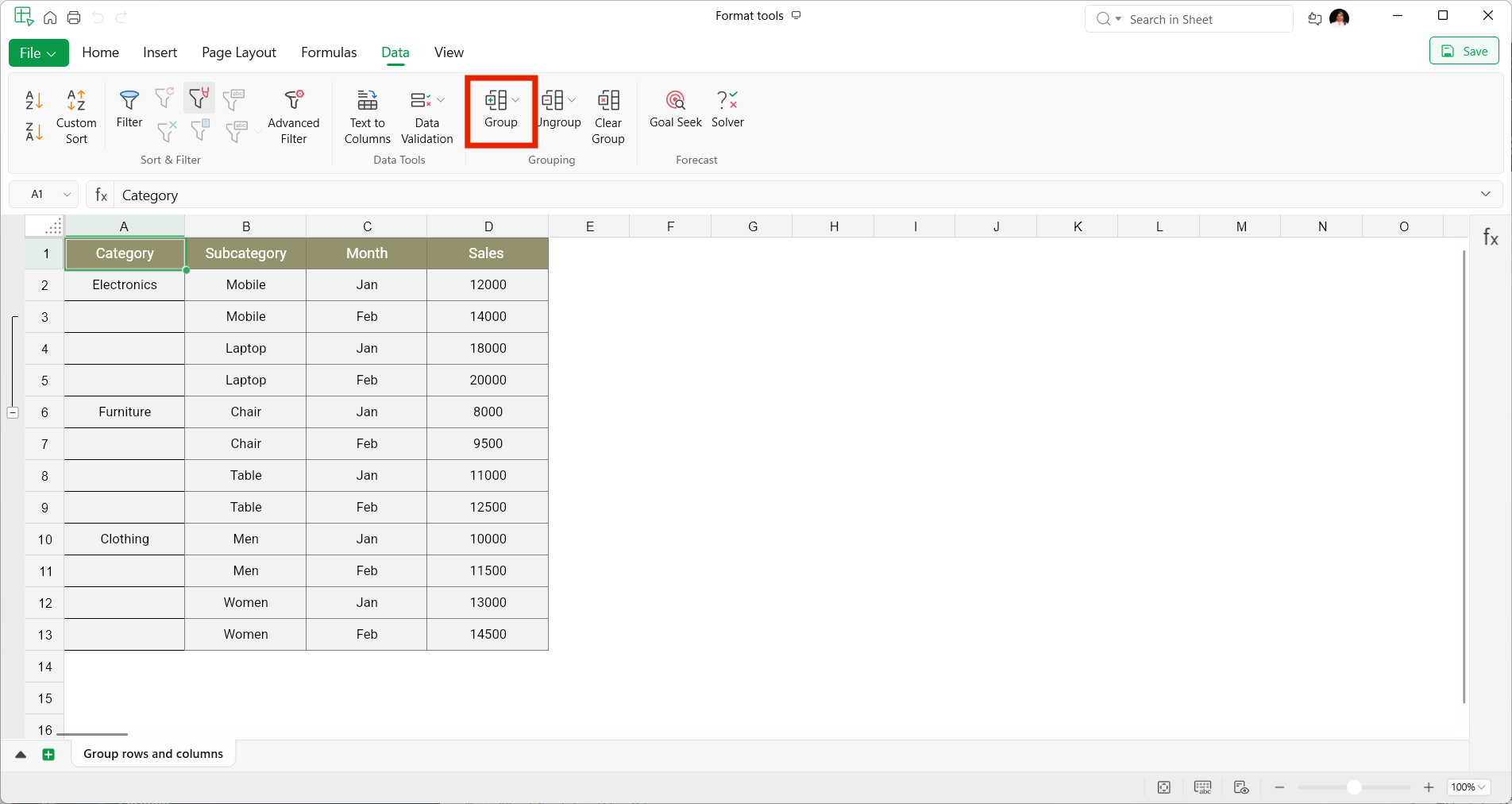The image size is (1512, 804).
Task: Expand the Group dropdown arrow
Action: point(516,100)
